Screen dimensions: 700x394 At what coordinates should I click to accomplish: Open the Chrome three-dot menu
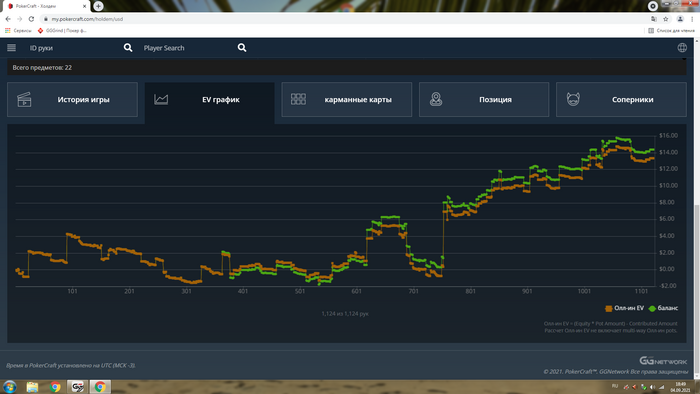pyautogui.click(x=692, y=19)
